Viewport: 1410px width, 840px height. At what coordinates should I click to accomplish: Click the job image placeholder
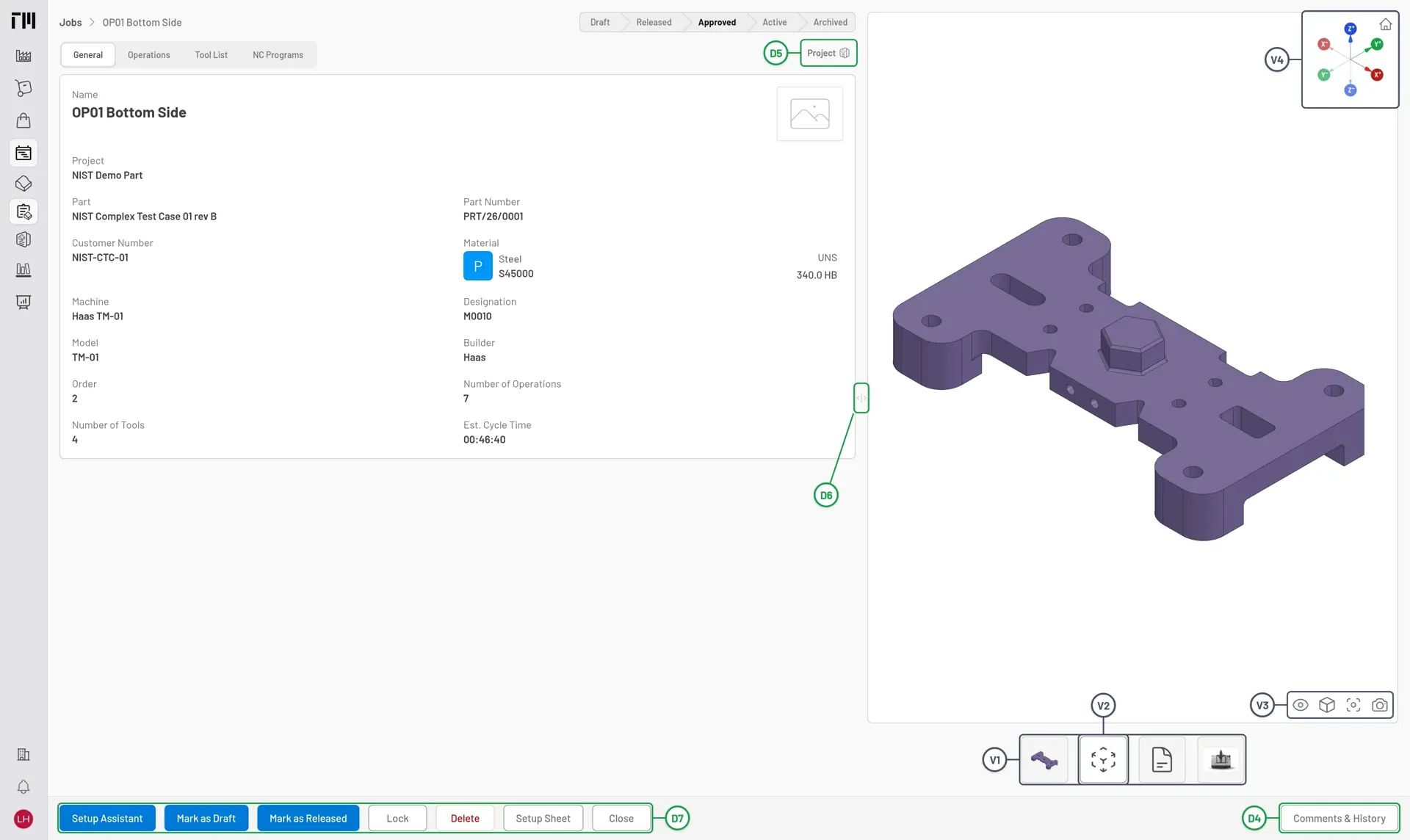[x=810, y=114]
